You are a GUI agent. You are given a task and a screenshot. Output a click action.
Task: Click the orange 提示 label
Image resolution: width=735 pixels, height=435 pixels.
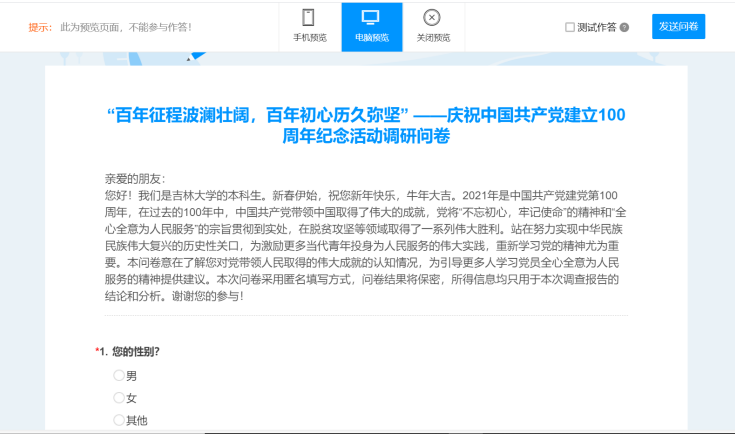coord(39,27)
